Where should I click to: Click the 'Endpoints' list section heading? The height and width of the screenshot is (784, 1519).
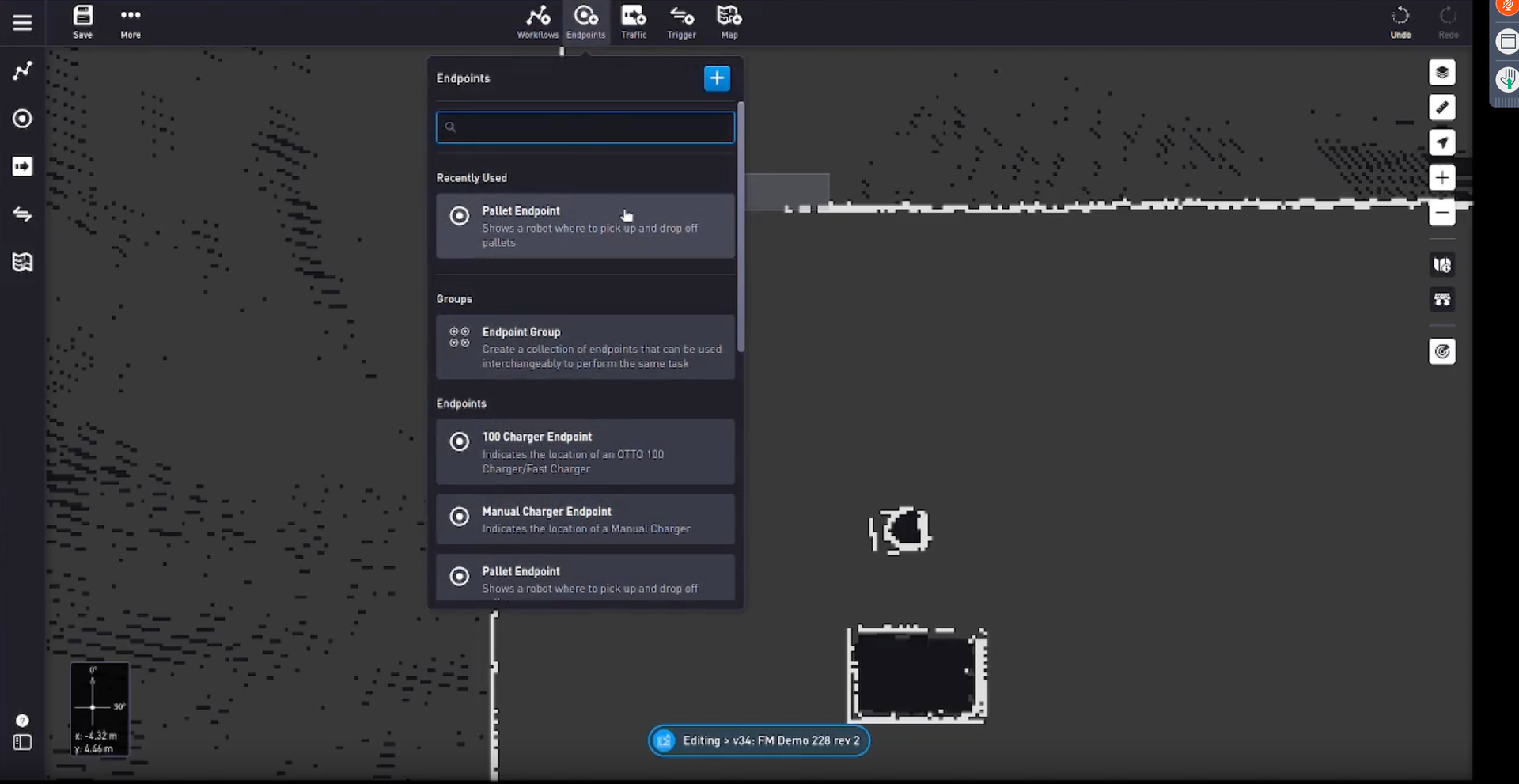pos(461,403)
